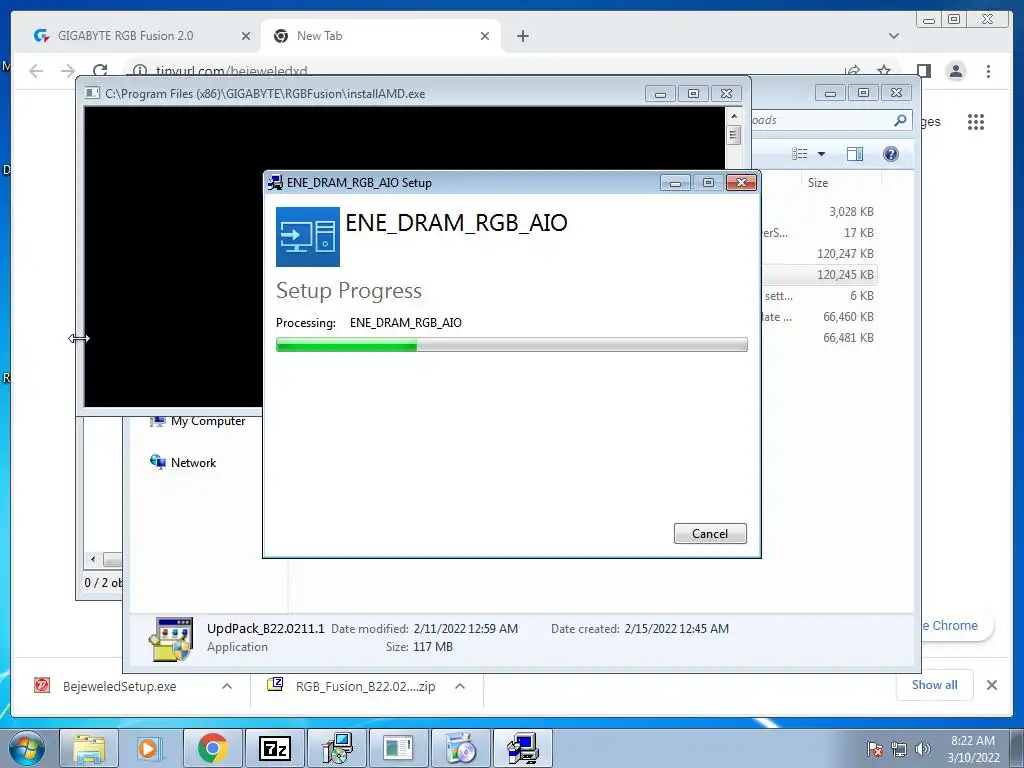Click the ENE_DRAM_RGB_AIO installer logo icon
The image size is (1024, 768).
[x=308, y=236]
